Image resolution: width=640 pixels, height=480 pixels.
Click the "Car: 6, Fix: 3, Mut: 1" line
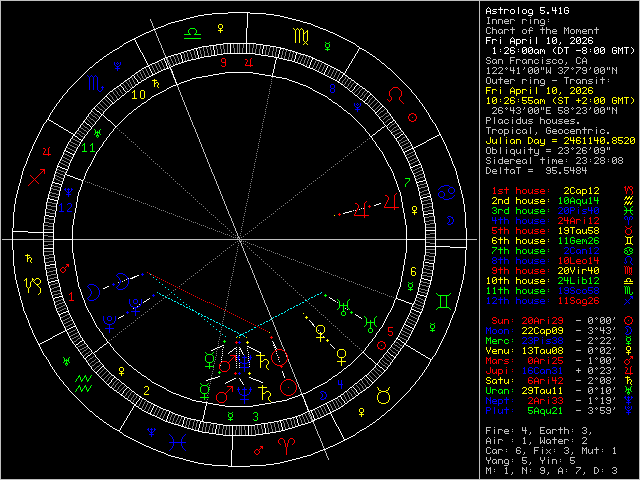pos(551,451)
